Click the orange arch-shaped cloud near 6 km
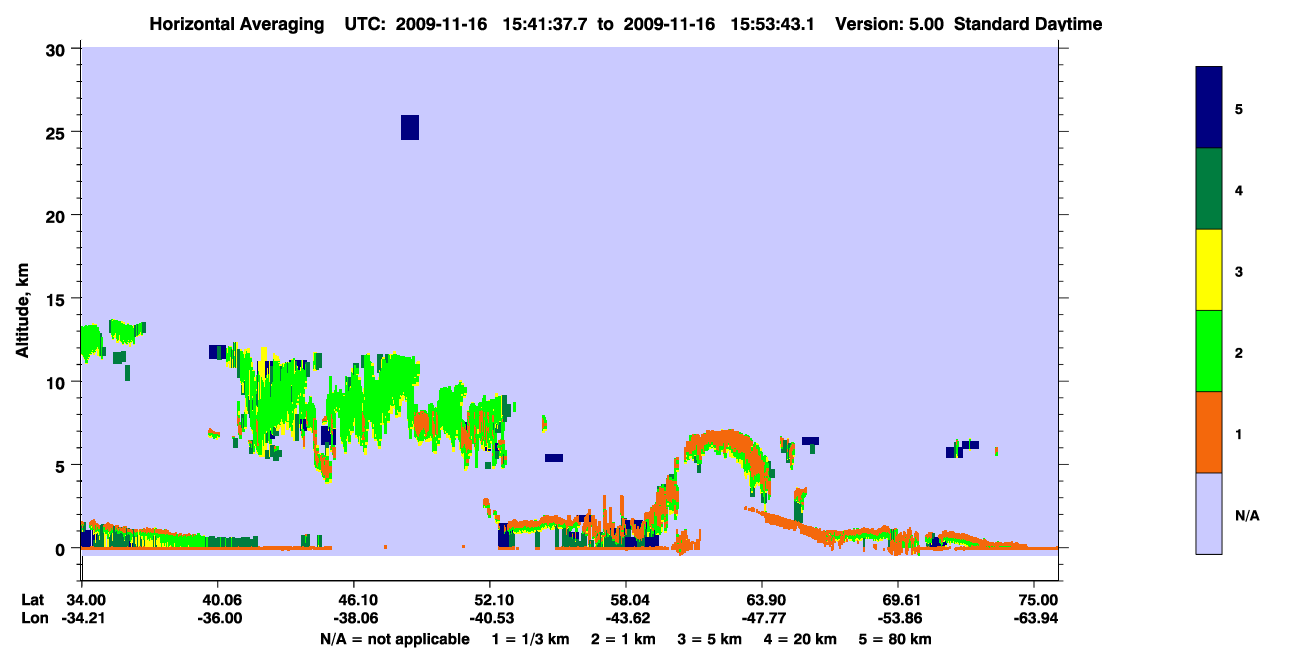 (x=726, y=442)
